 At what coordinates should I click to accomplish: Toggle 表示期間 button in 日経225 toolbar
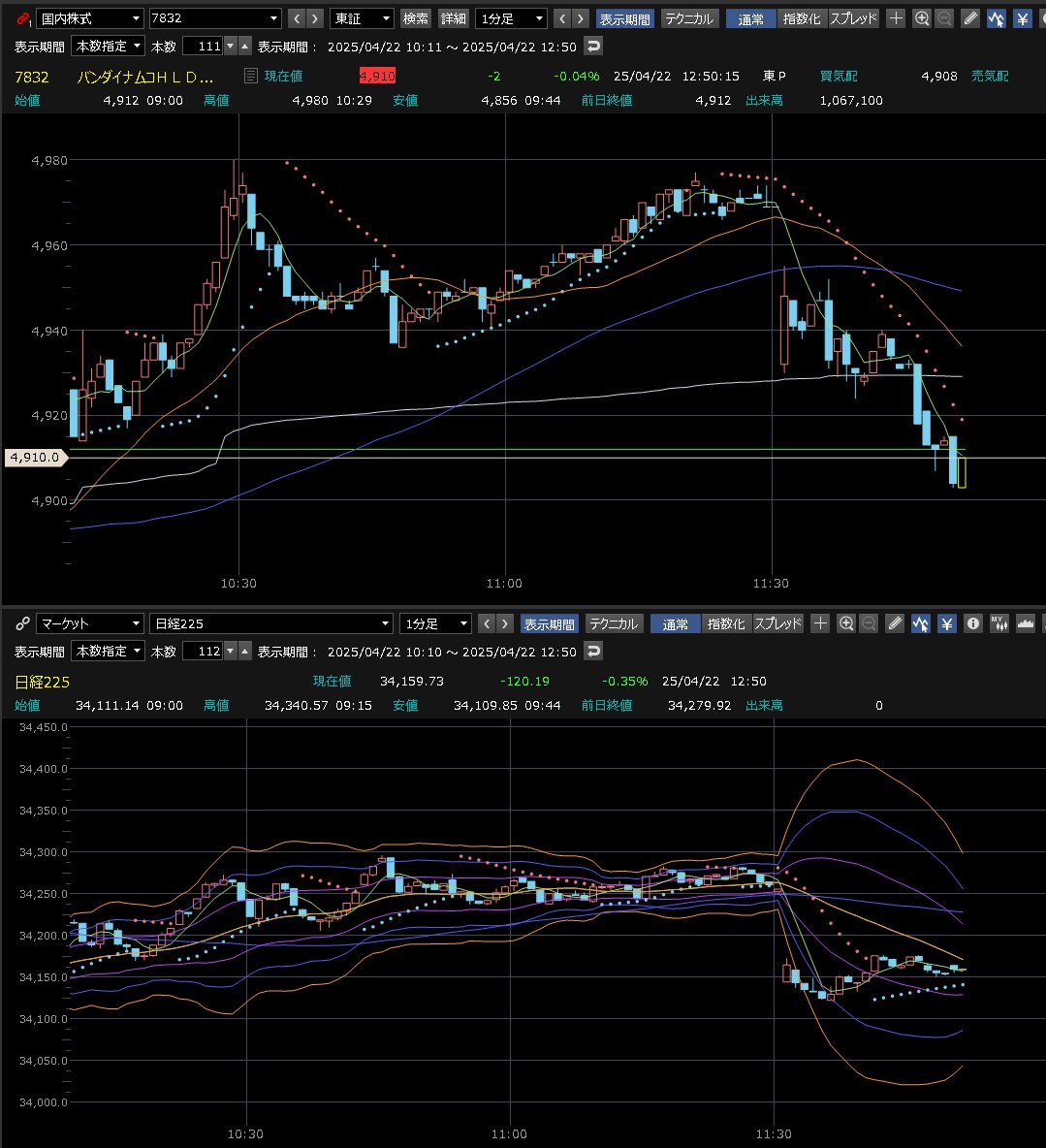point(550,623)
